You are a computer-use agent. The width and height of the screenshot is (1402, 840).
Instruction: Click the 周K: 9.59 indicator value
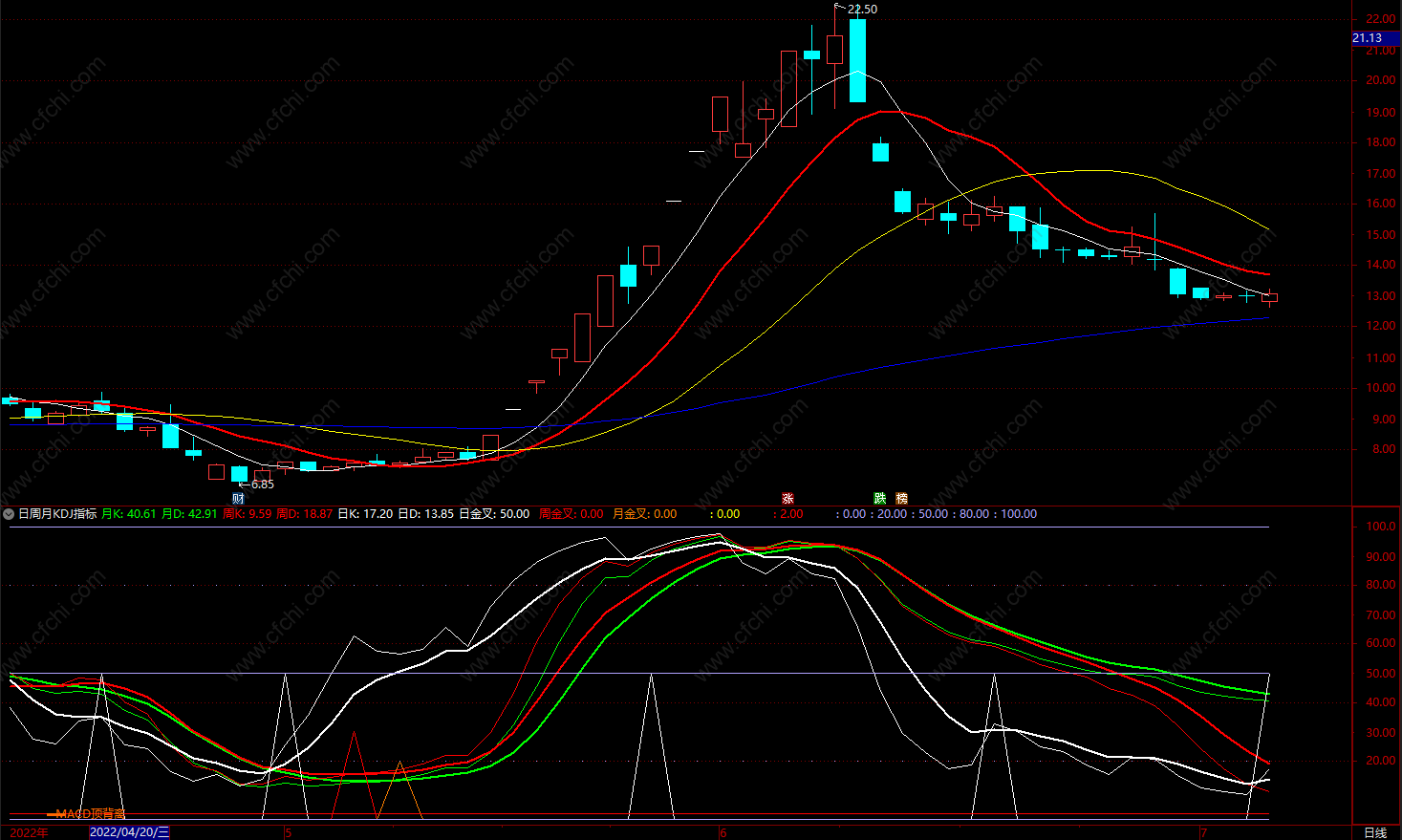(247, 514)
